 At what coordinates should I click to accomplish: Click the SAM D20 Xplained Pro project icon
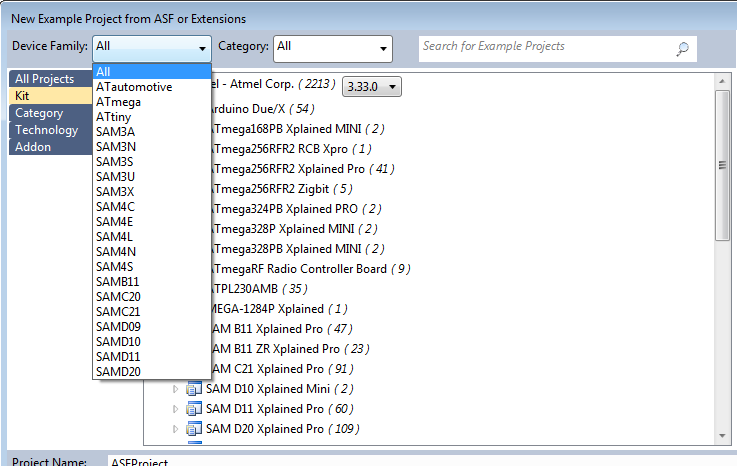(x=194, y=429)
